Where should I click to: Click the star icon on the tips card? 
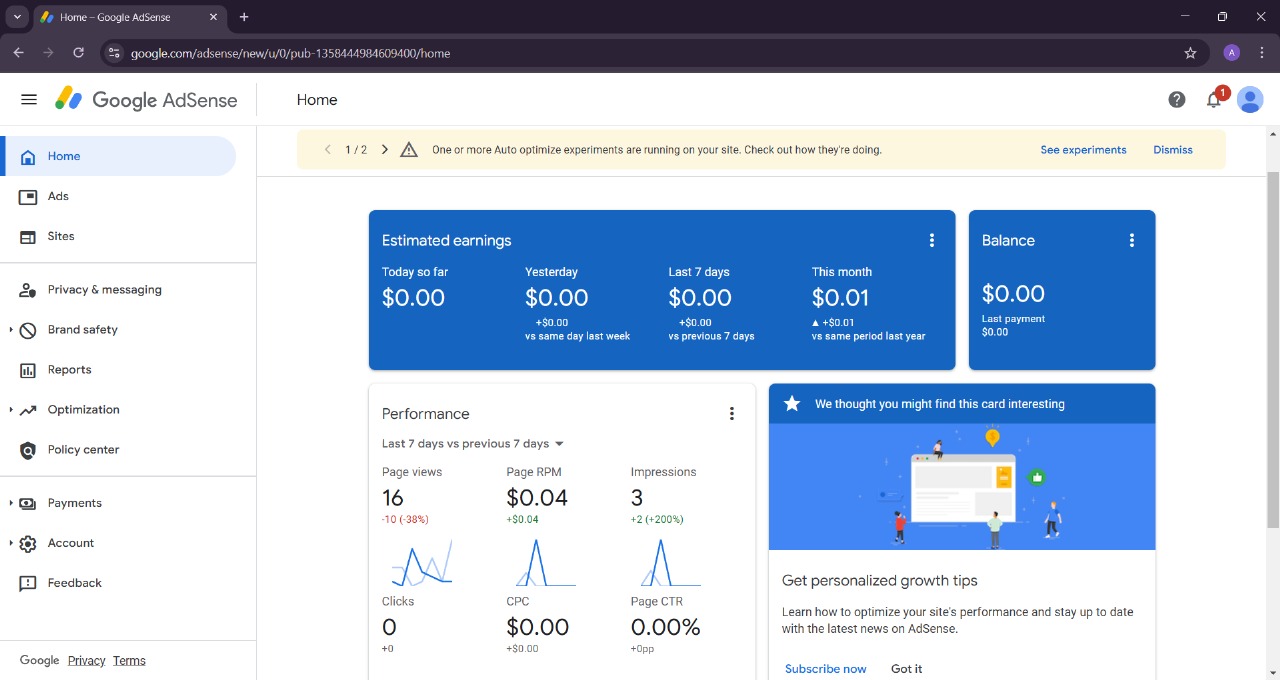coord(792,404)
